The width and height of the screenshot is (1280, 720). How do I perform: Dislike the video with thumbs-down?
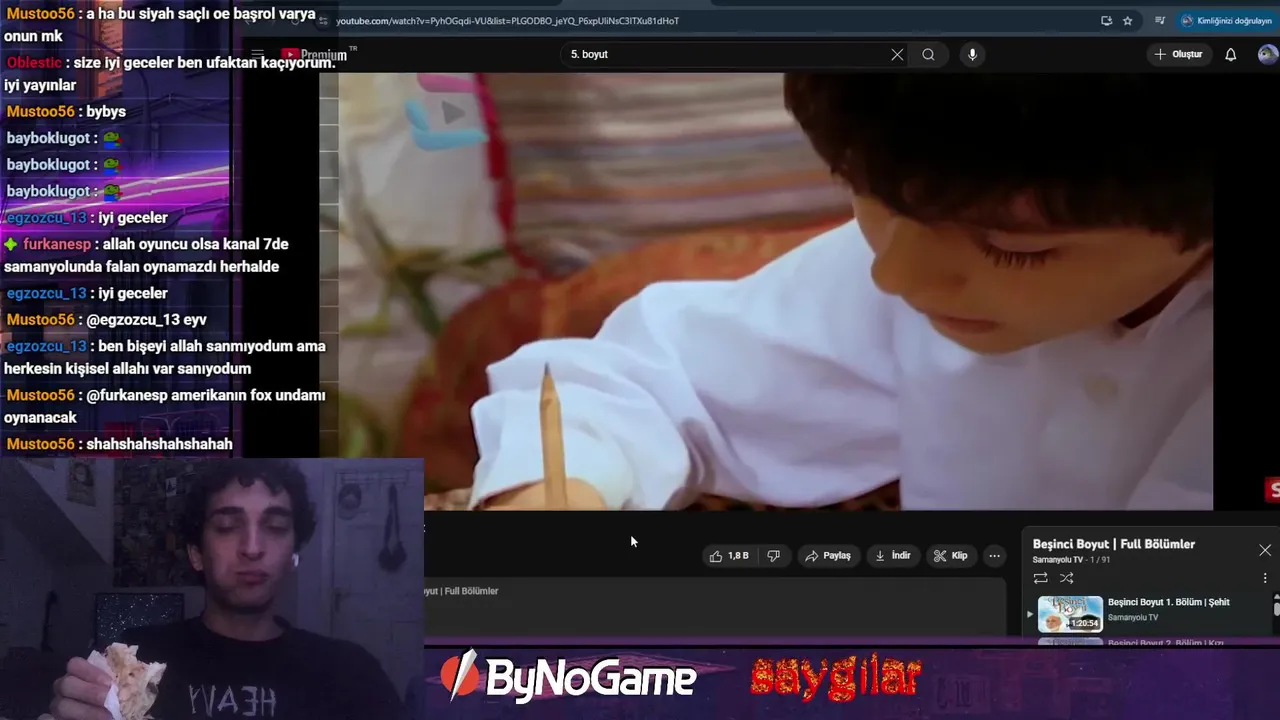pyautogui.click(x=773, y=556)
